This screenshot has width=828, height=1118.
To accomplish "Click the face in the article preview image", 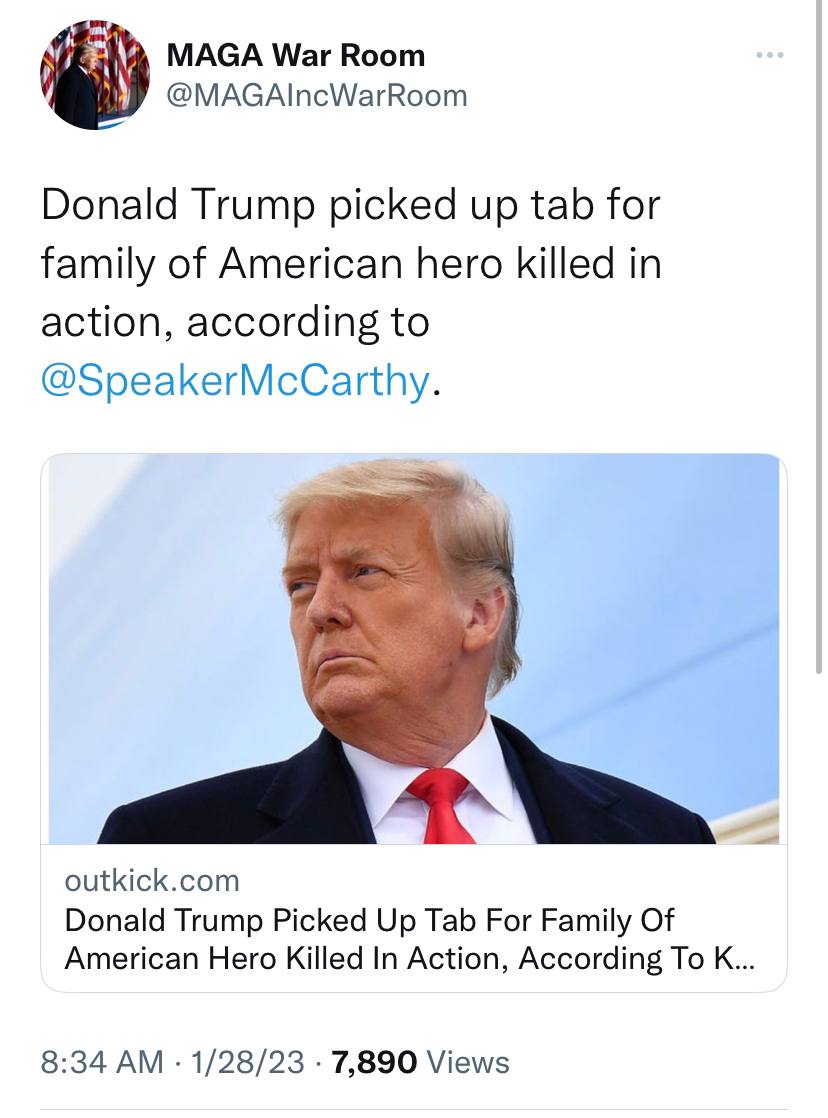I will coord(370,610).
